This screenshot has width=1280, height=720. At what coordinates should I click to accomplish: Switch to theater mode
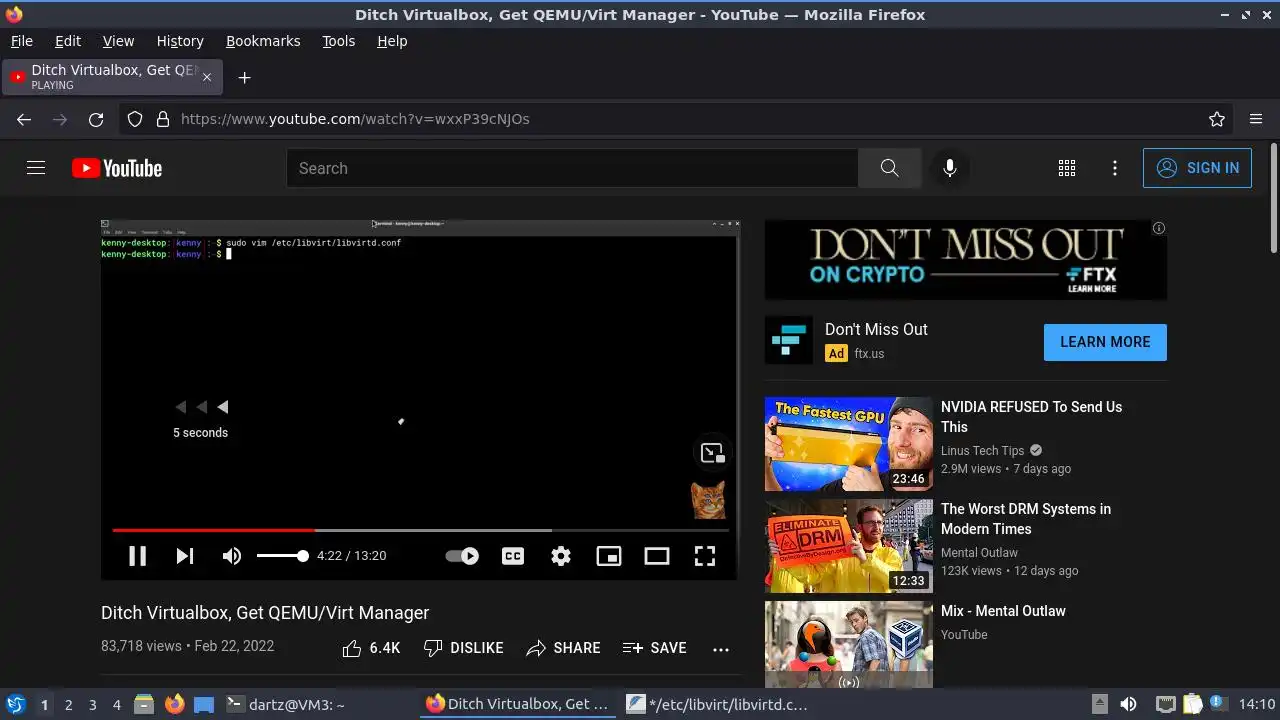pos(657,556)
